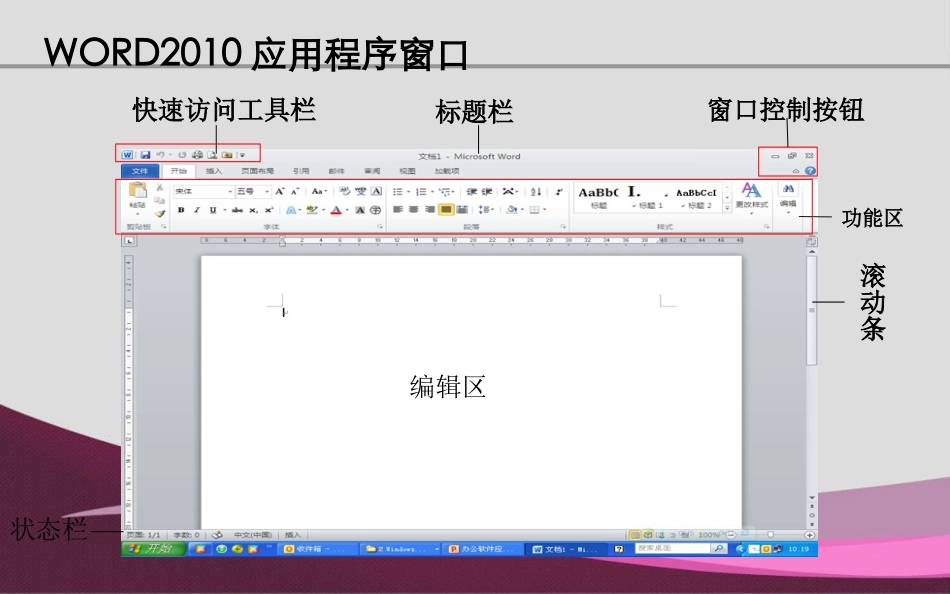This screenshot has height=594, width=950.
Task: Toggle Strikethrough abc formatting
Action: point(237,210)
